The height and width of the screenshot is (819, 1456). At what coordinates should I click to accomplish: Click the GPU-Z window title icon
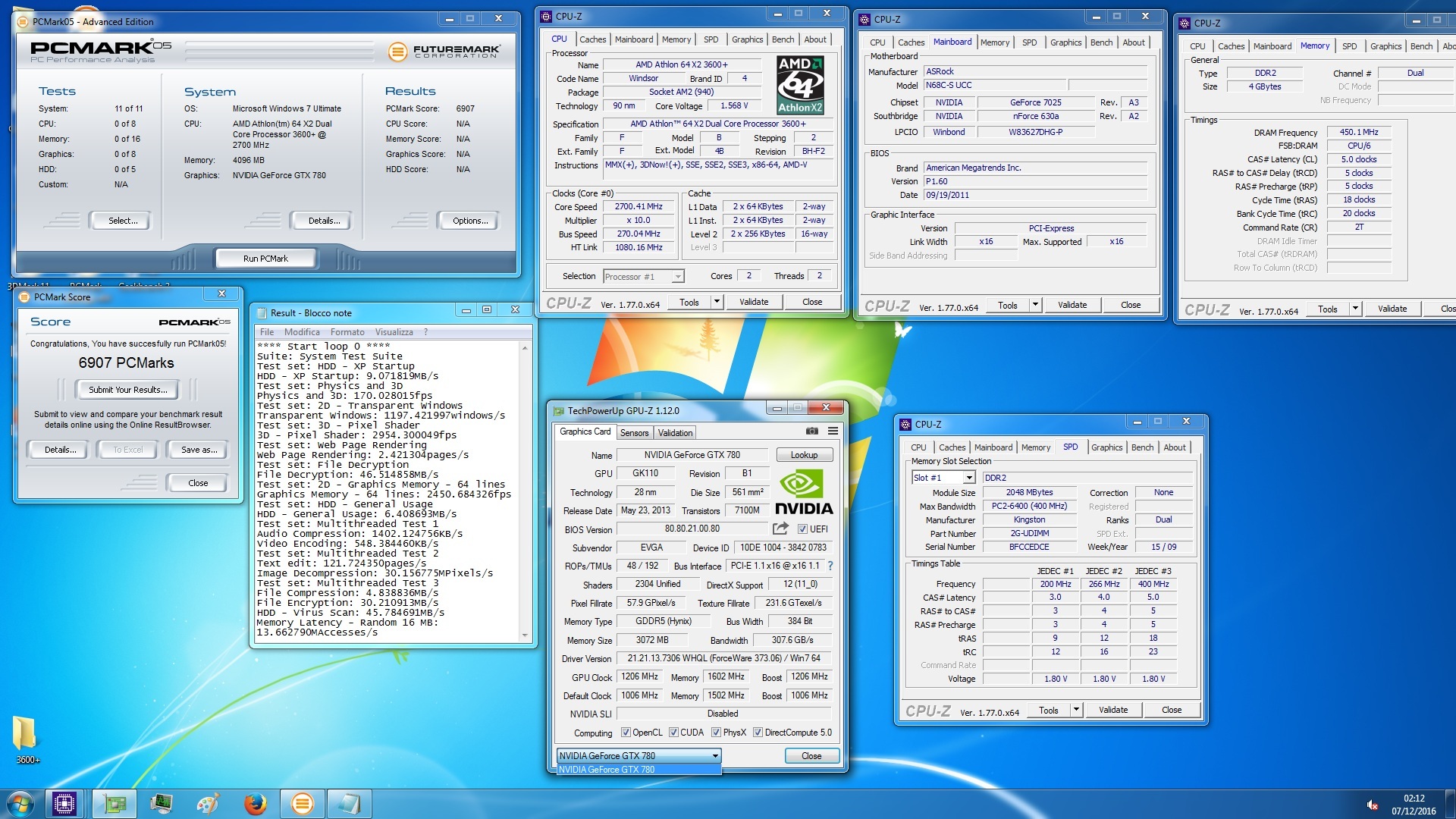[559, 411]
